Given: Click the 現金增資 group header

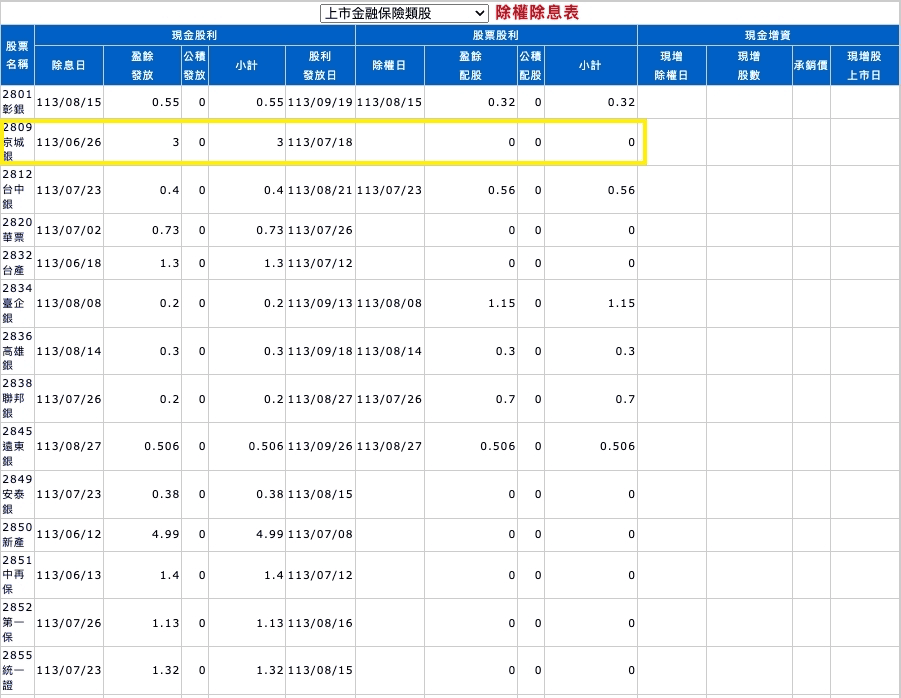Looking at the screenshot, I should (x=768, y=35).
